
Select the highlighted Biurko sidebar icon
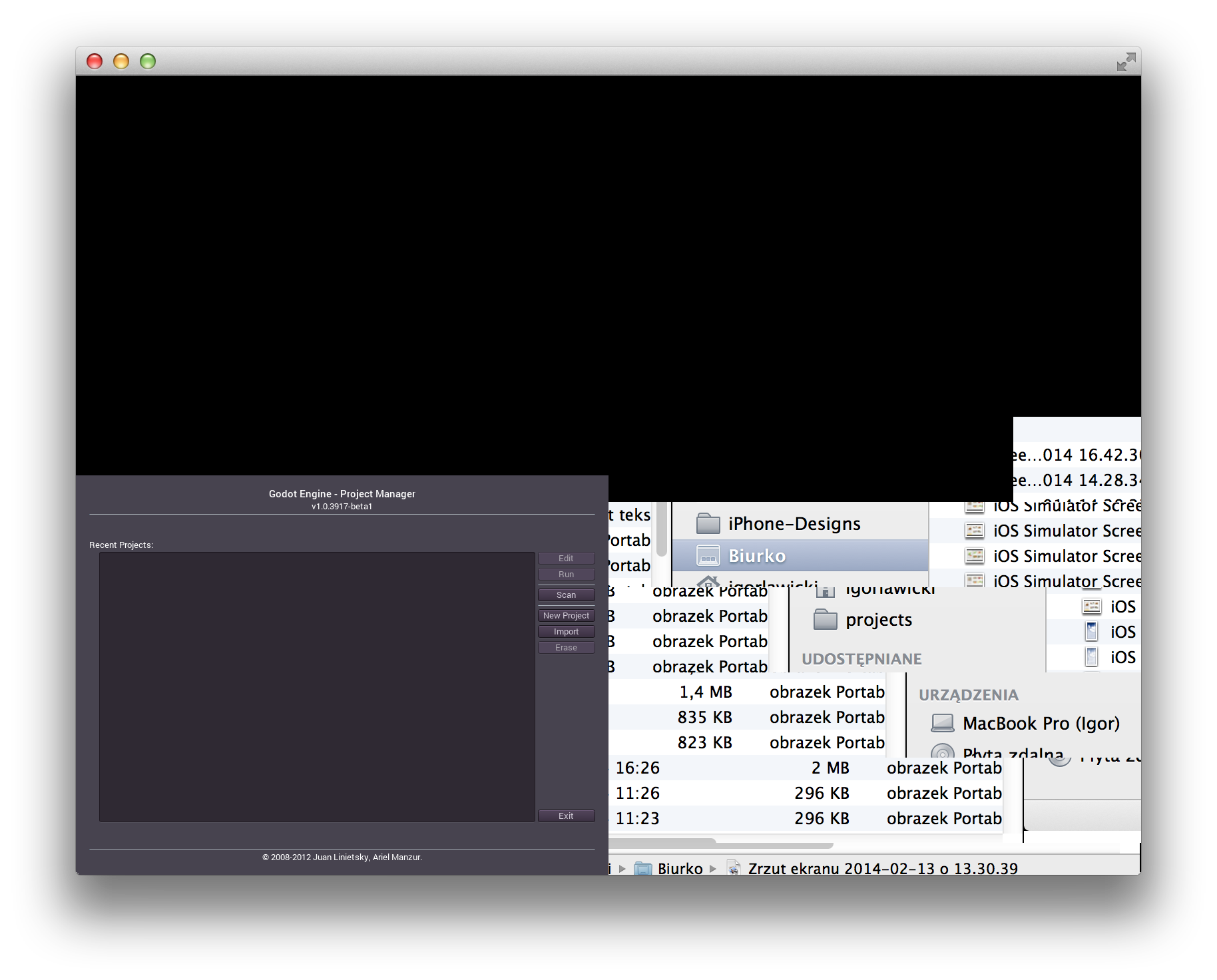point(708,555)
